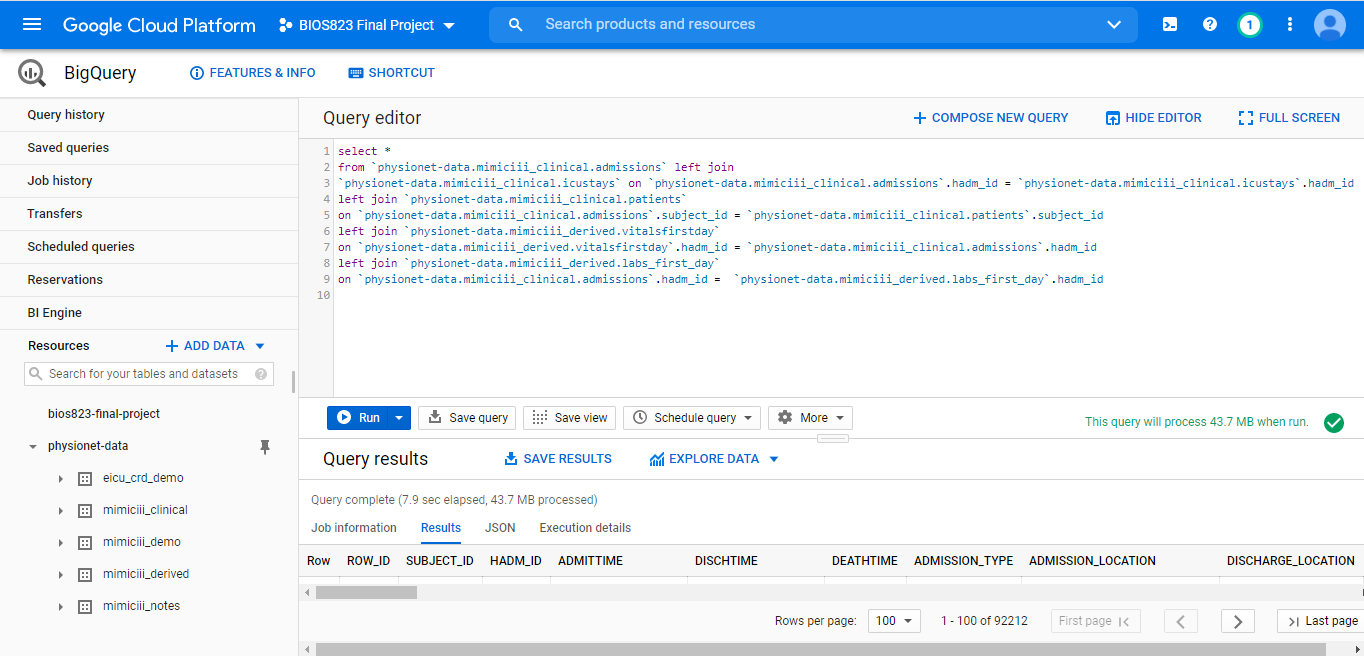Expand the mimiciii_notes dataset
The width and height of the screenshot is (1364, 656).
click(x=61, y=606)
